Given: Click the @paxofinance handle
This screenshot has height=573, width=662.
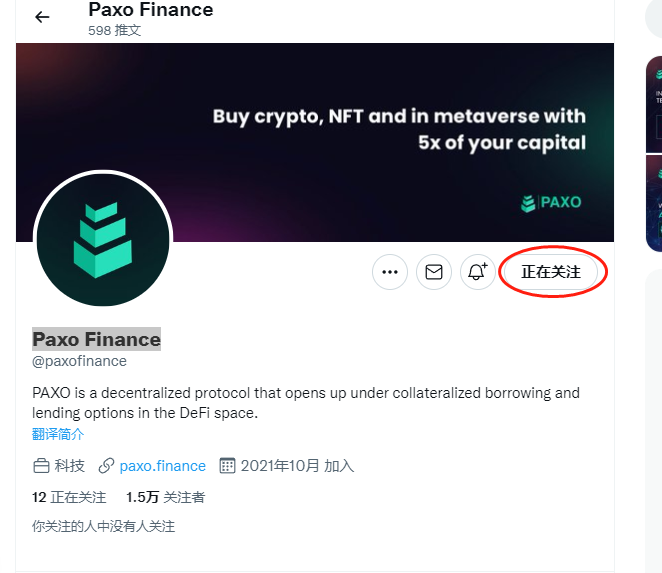Looking at the screenshot, I should (80, 361).
